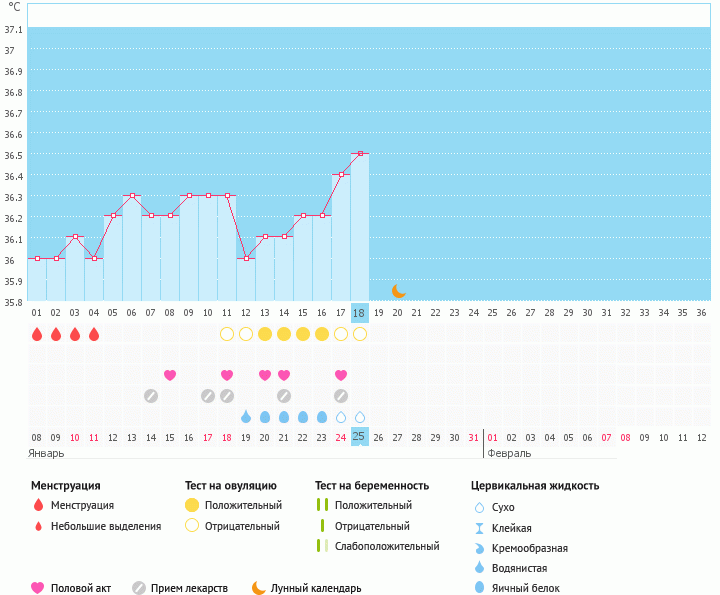Click the Слабоположительный pregnancy test legend icon
This screenshot has width=720, height=595.
tap(322, 546)
